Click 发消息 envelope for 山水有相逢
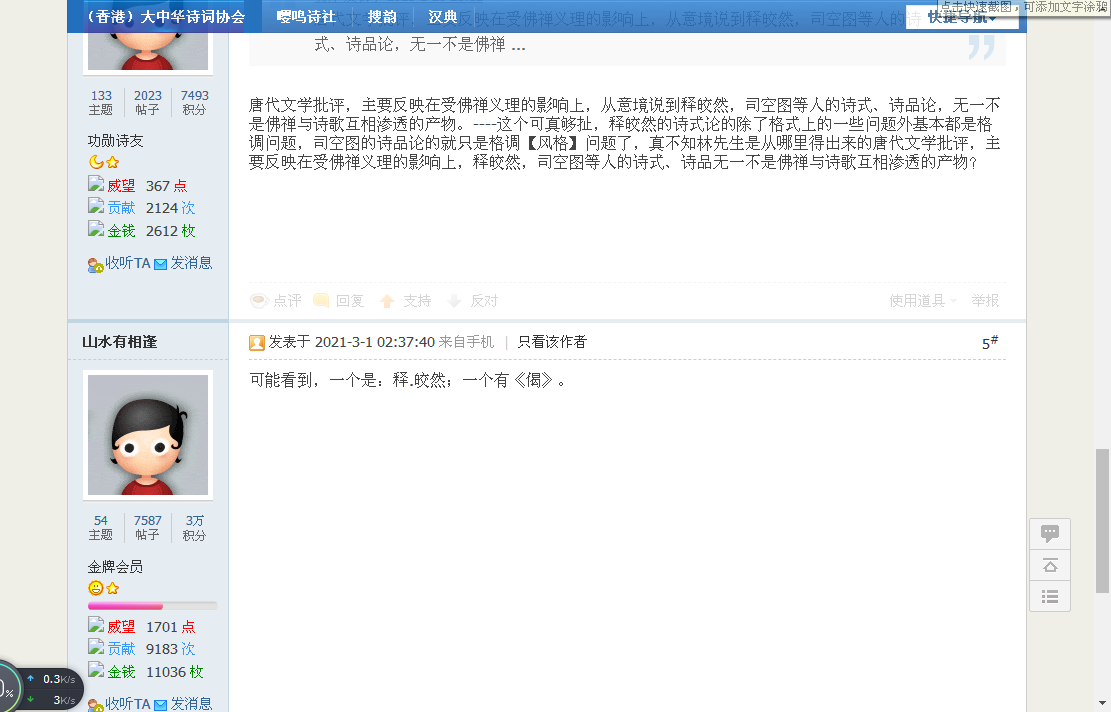 click(x=161, y=705)
